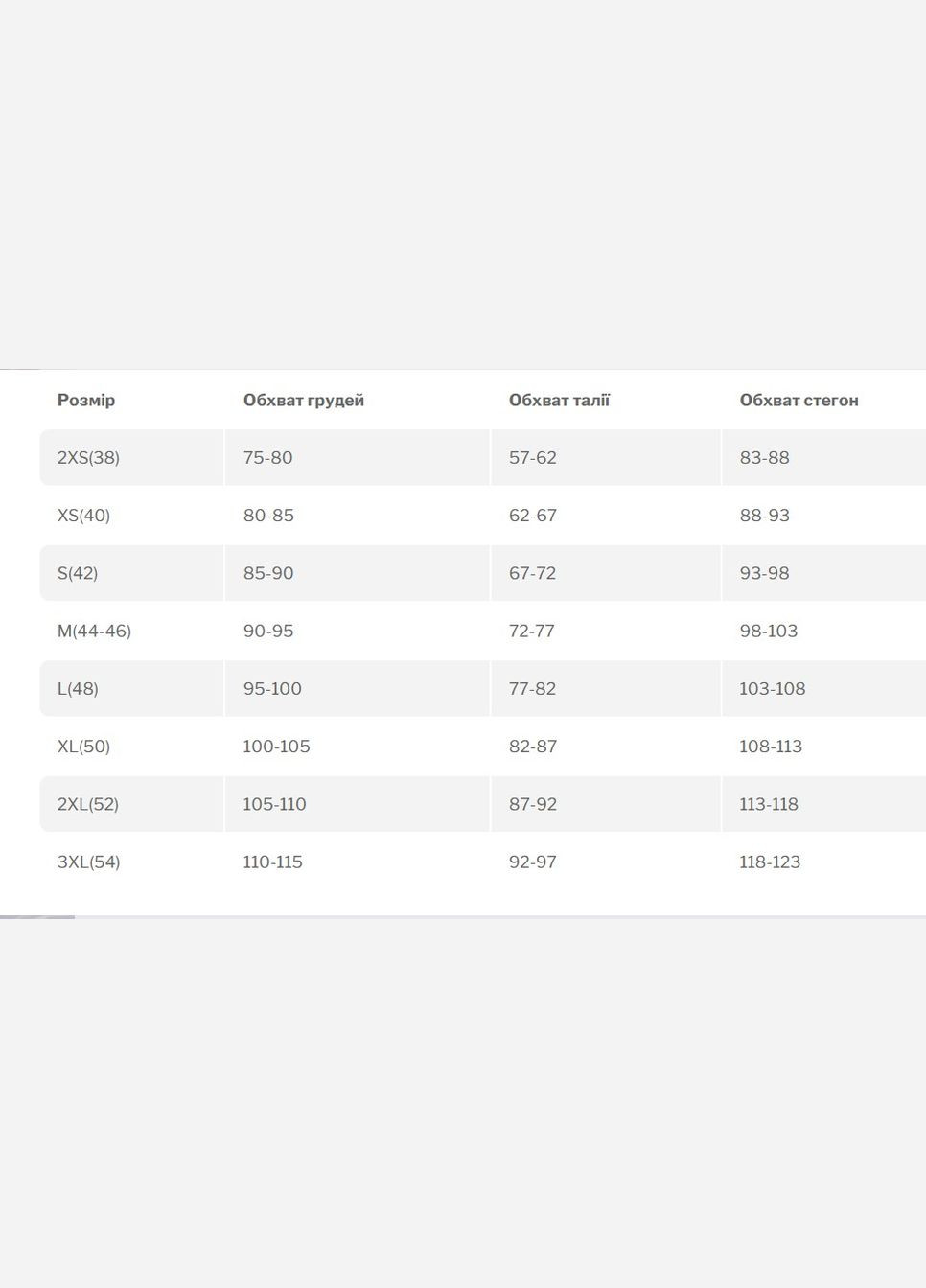Click the Обхват талії column header
Image resolution: width=926 pixels, height=1288 pixels.
[559, 401]
